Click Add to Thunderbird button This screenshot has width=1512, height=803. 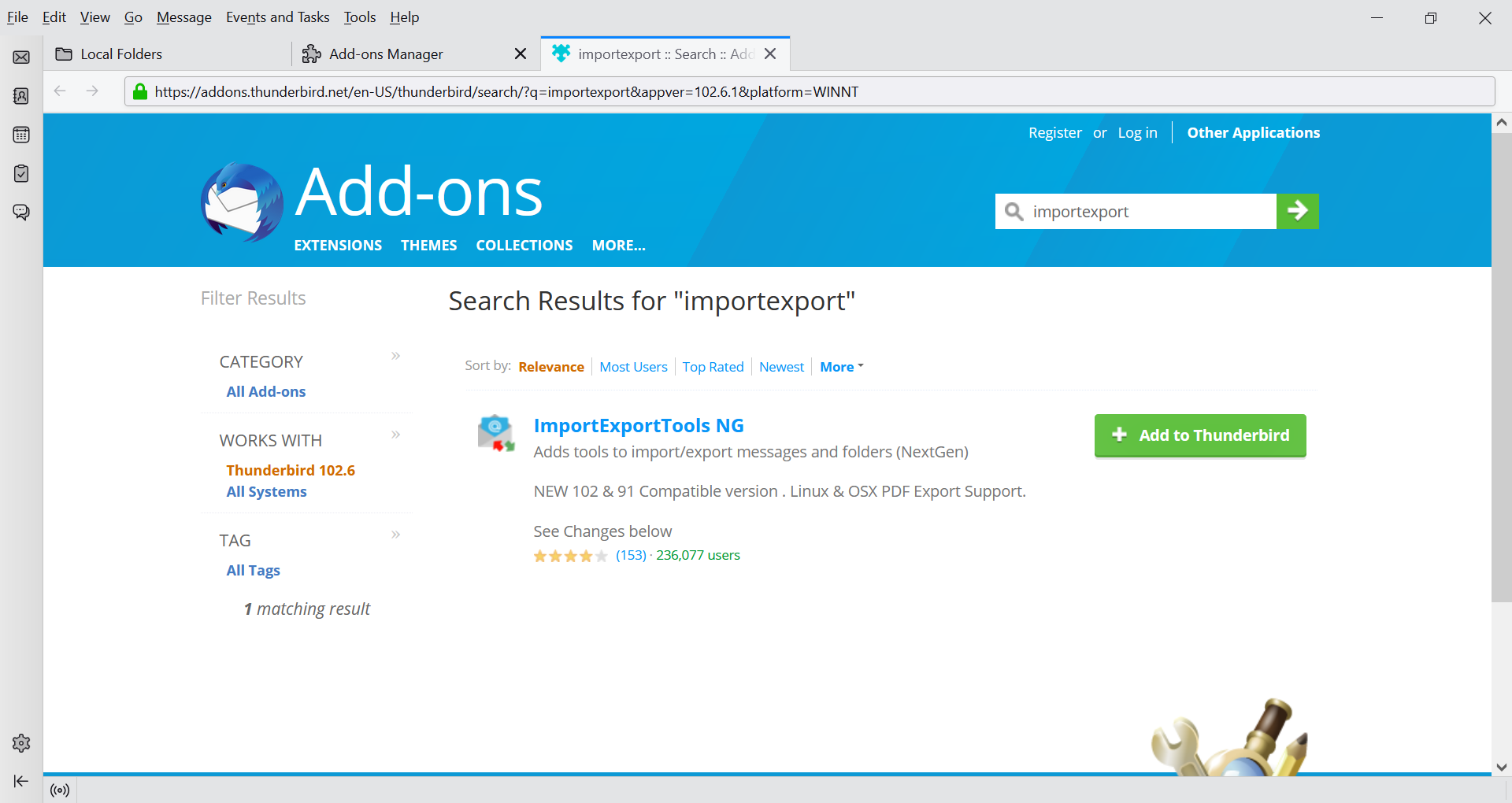(1200, 435)
